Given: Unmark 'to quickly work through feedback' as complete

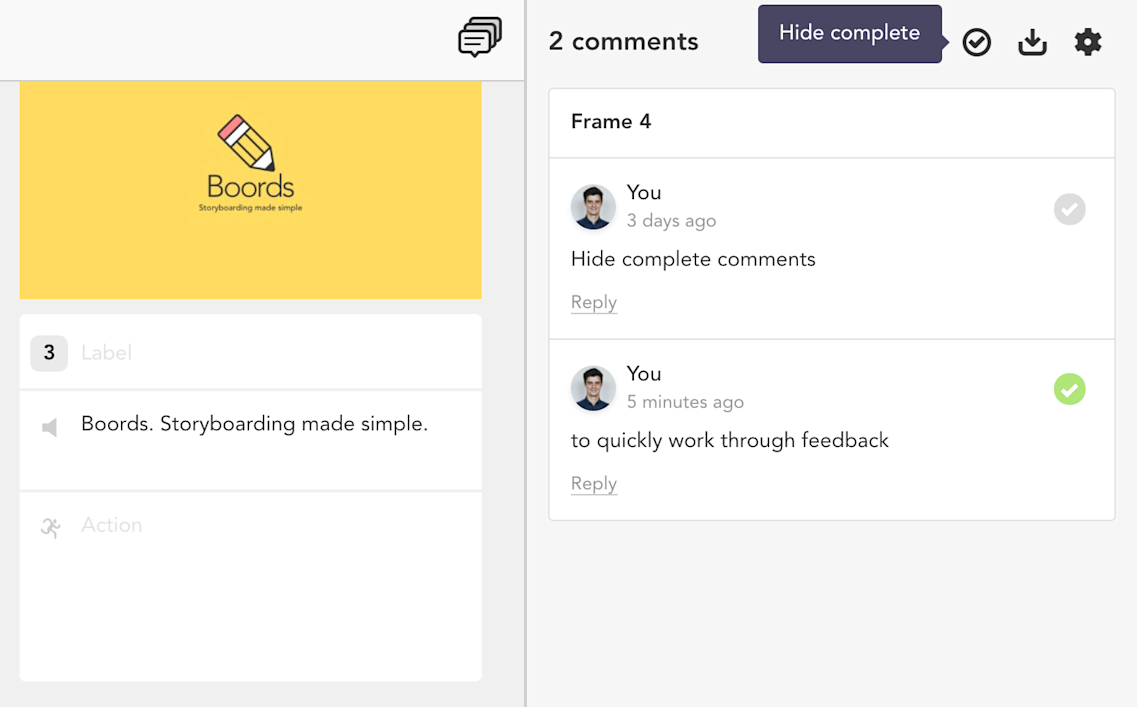Looking at the screenshot, I should pyautogui.click(x=1069, y=389).
